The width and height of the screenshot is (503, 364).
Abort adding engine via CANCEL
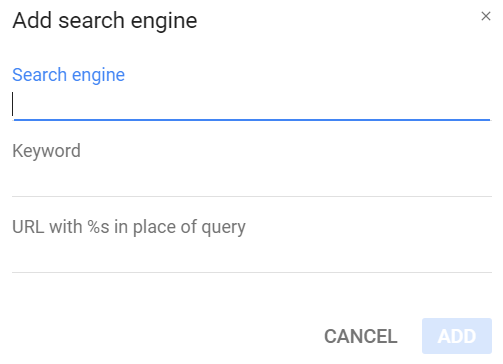(361, 336)
